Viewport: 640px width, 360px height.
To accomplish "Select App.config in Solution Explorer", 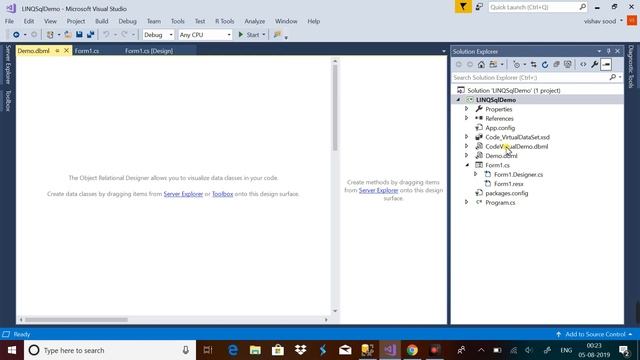I will coord(500,128).
